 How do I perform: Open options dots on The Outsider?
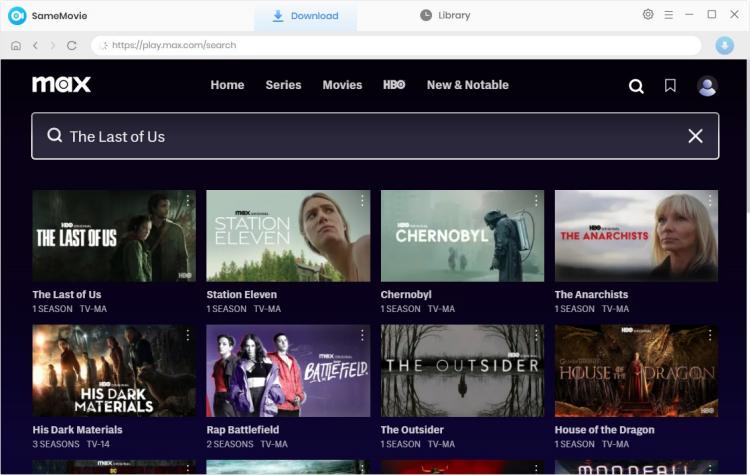point(536,335)
